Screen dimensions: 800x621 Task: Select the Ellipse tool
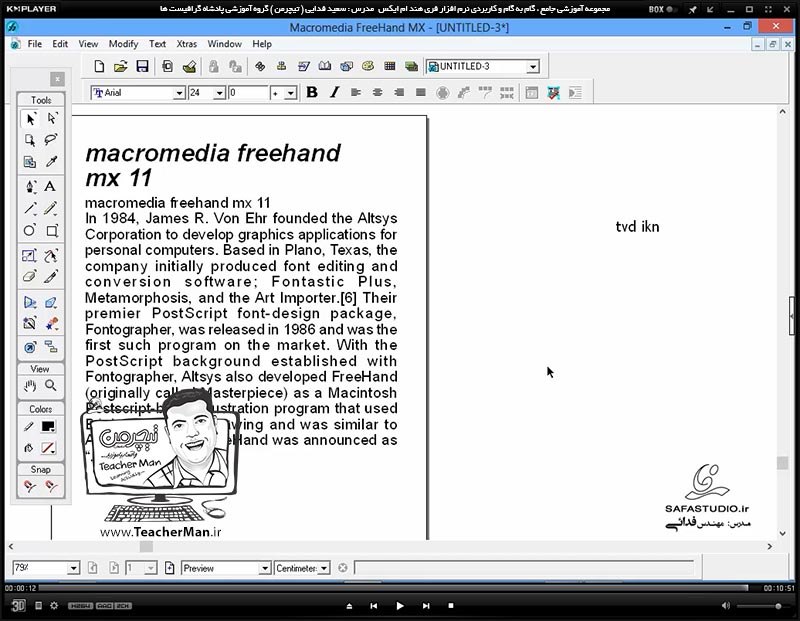tap(30, 230)
